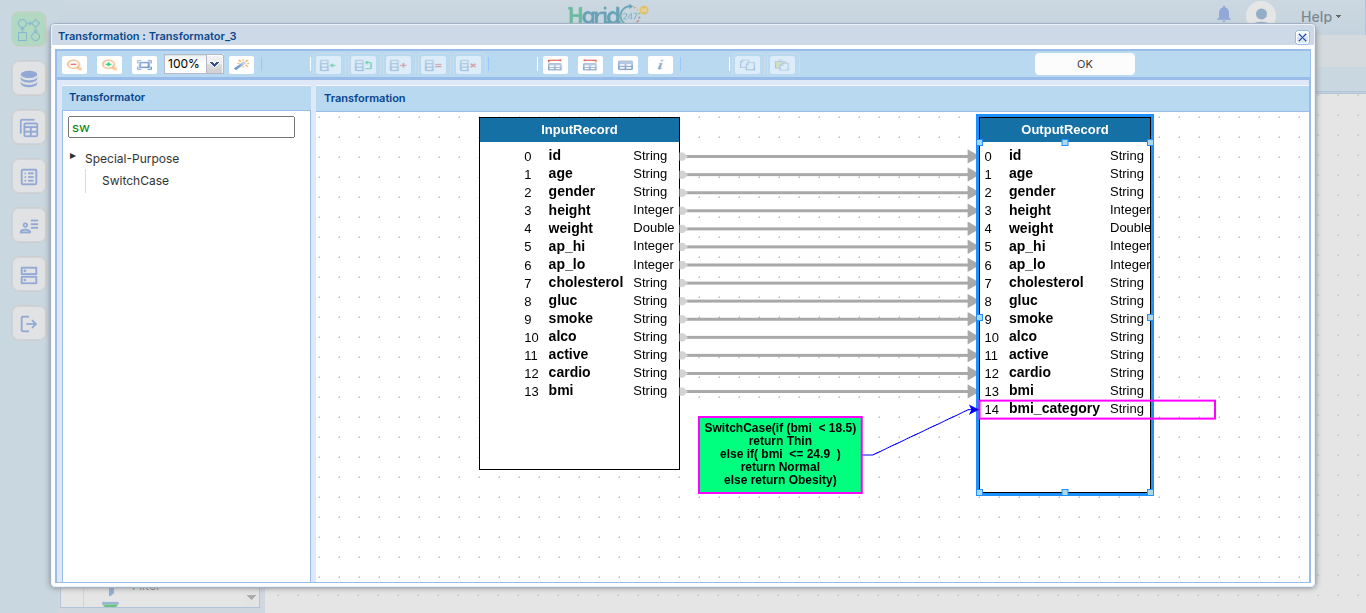1366x613 pixels.
Task: Expand the dropdown arrow below the dialog
Action: coord(251,598)
